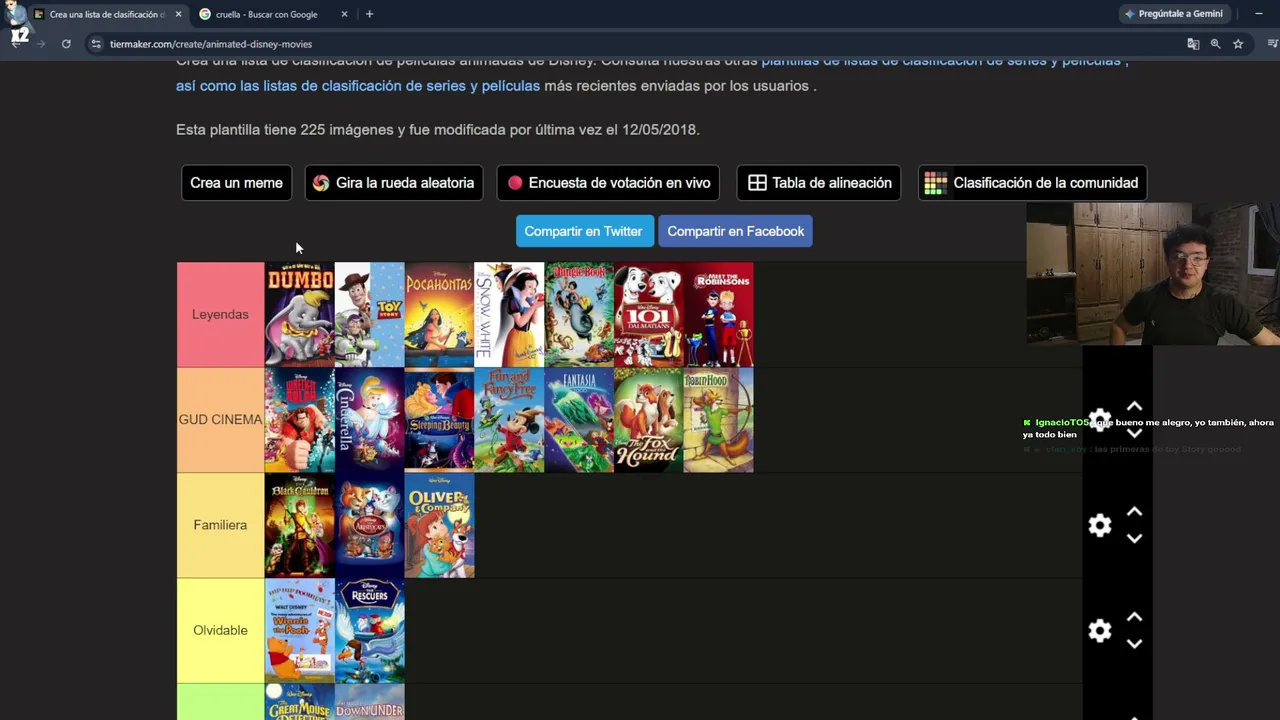Close the tiermaker tab
The width and height of the screenshot is (1280, 720).
pos(178,14)
